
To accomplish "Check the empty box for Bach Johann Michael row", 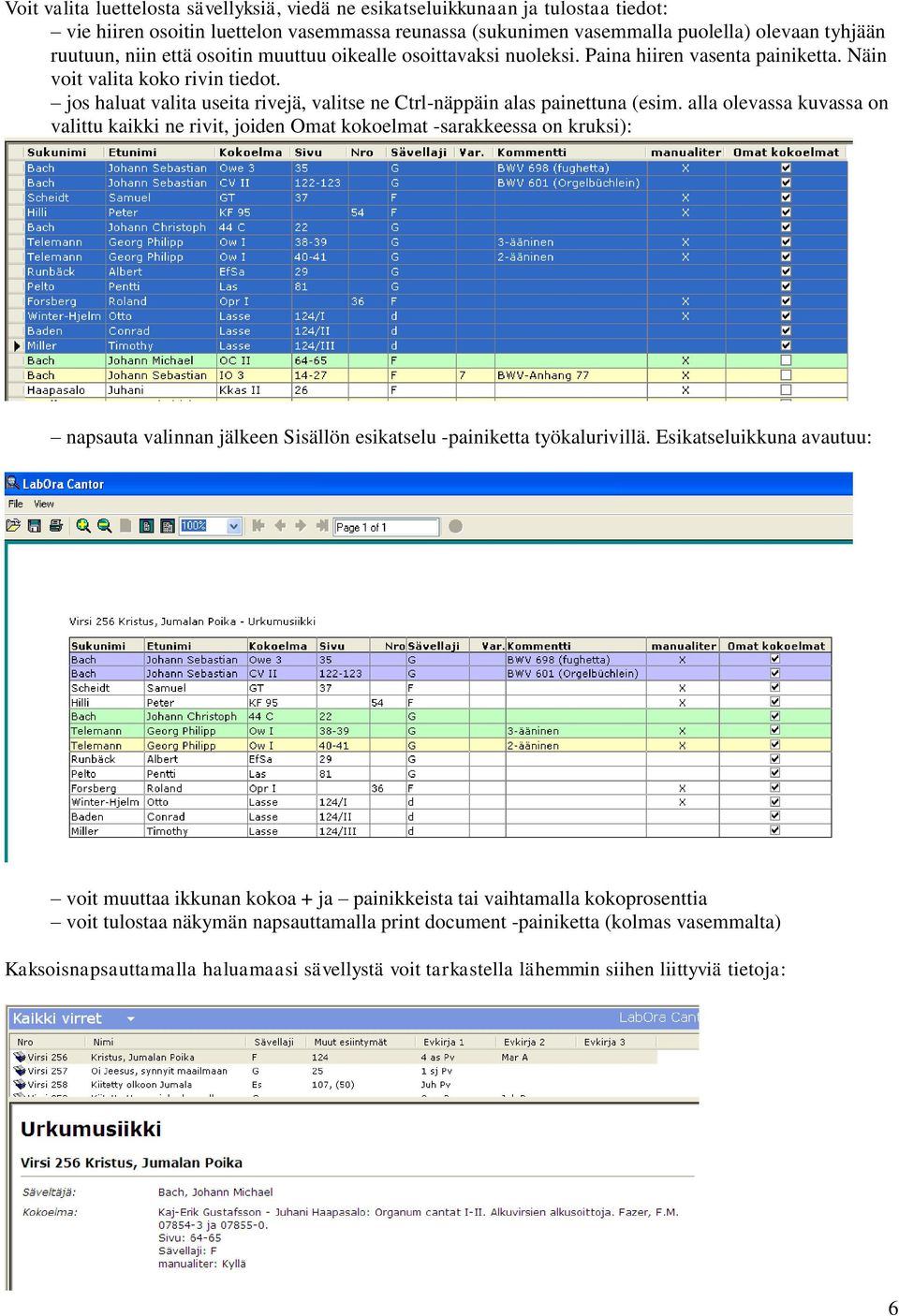I will [x=786, y=360].
